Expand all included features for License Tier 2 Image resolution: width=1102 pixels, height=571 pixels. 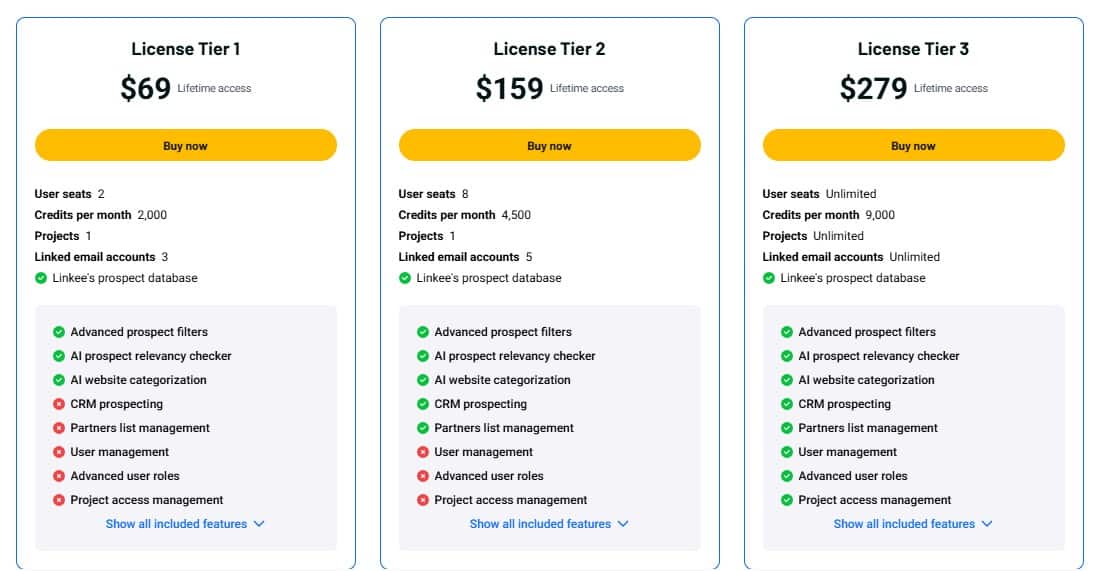pos(549,524)
